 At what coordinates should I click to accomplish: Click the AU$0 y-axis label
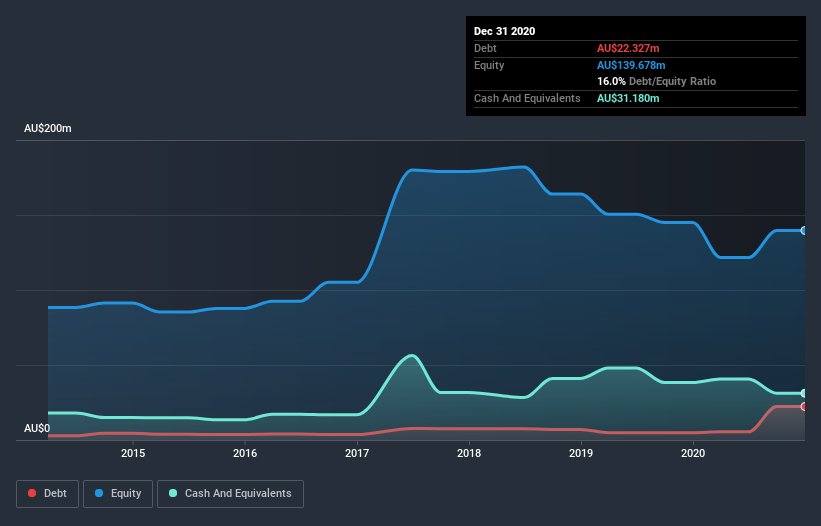[37, 428]
